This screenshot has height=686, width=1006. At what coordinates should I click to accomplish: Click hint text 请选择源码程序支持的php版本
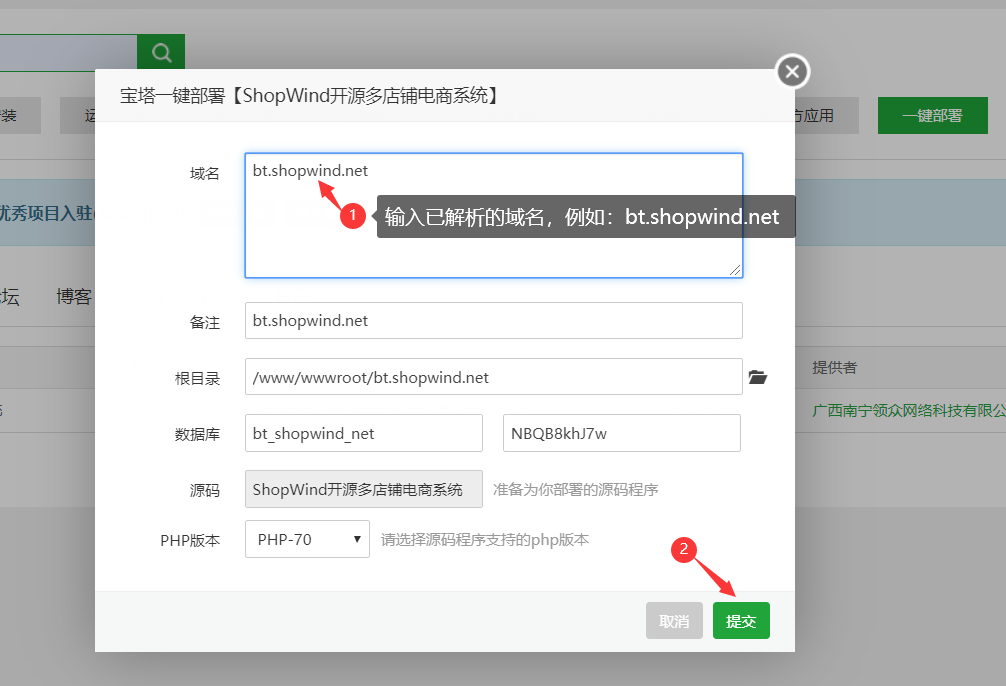[x=485, y=540]
